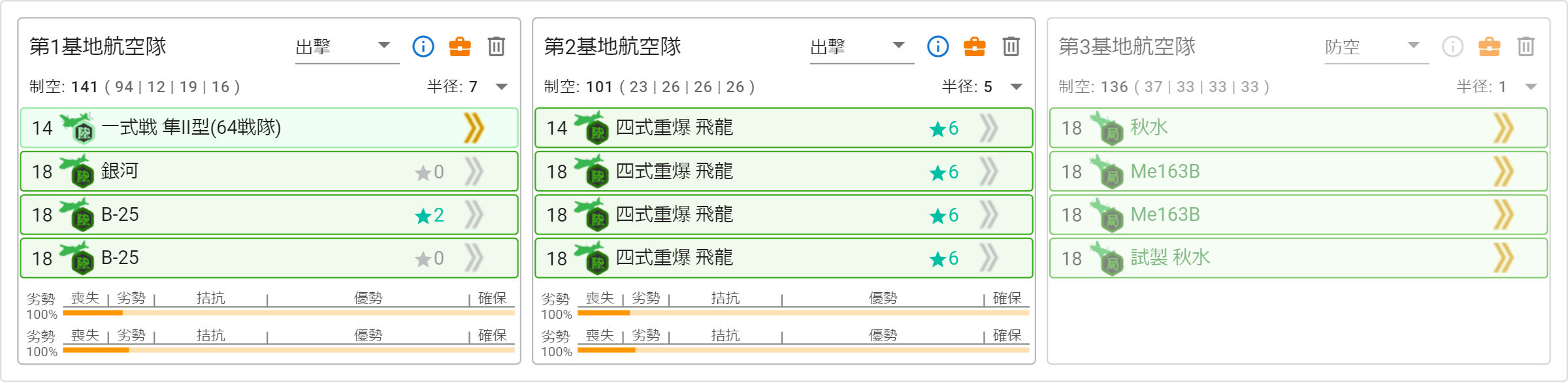This screenshot has width=1568, height=383.
Task: Click the ★2 improvement level on B-25
Action: pos(429,215)
